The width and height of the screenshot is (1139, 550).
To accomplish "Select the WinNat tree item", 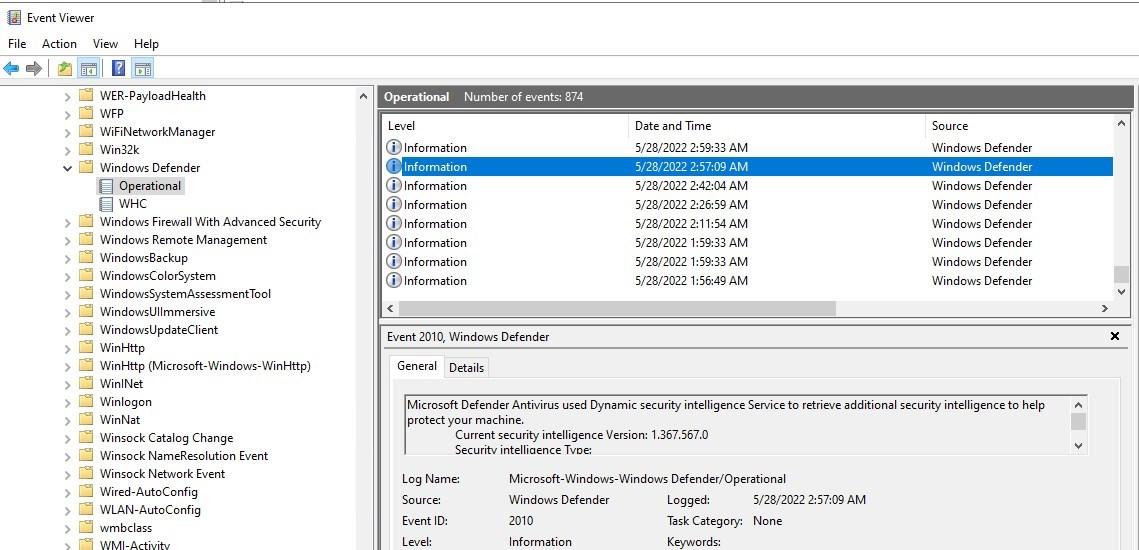I will coord(120,420).
